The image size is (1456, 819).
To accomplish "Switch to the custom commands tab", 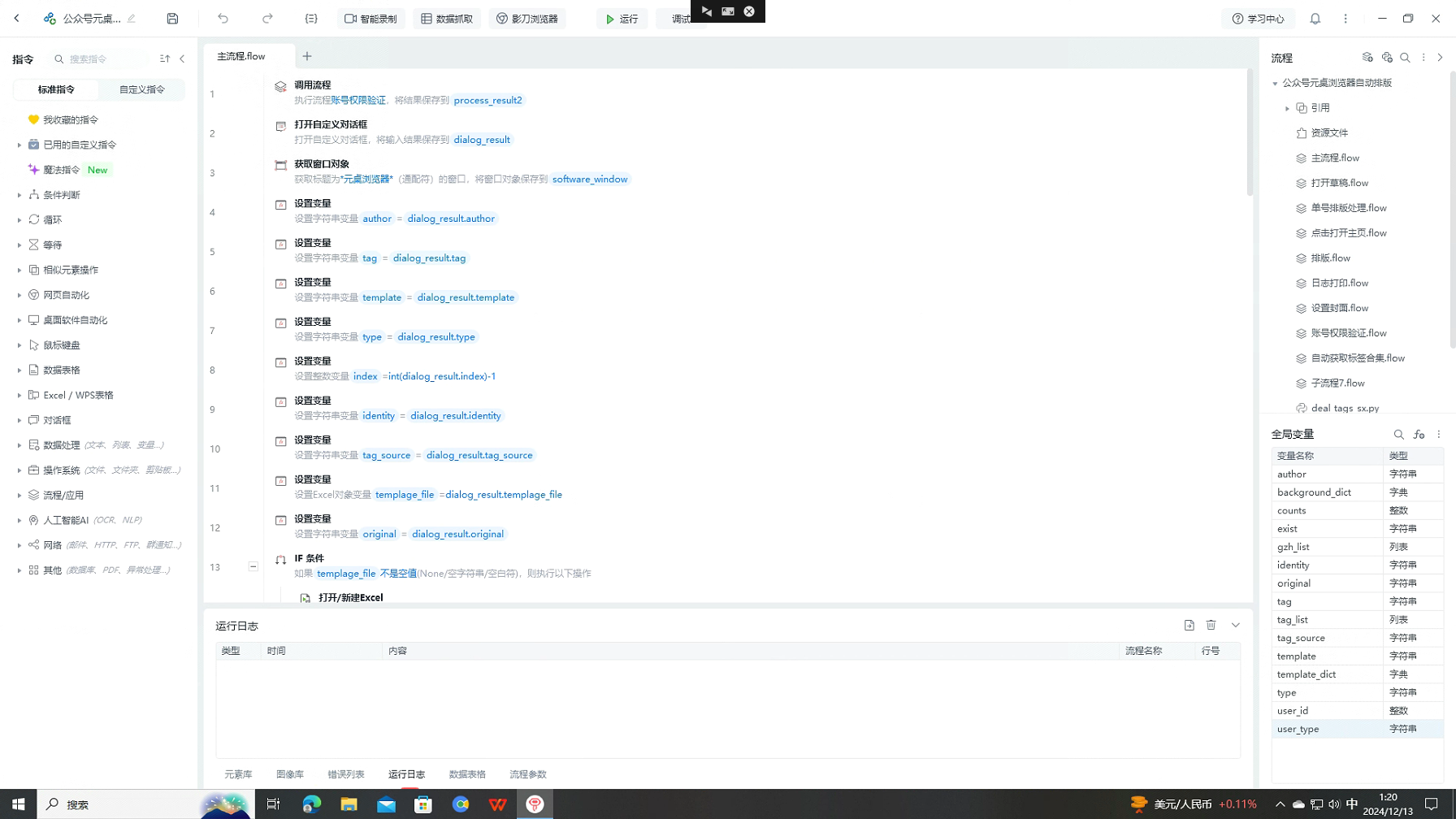I will (142, 89).
